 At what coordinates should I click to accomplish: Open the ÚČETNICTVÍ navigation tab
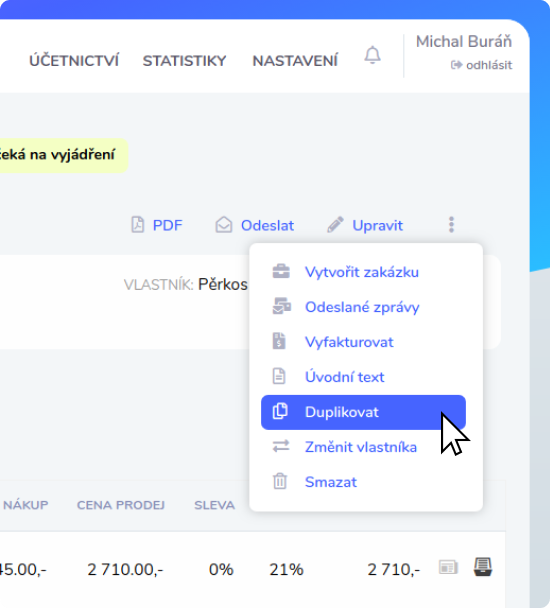[74, 61]
